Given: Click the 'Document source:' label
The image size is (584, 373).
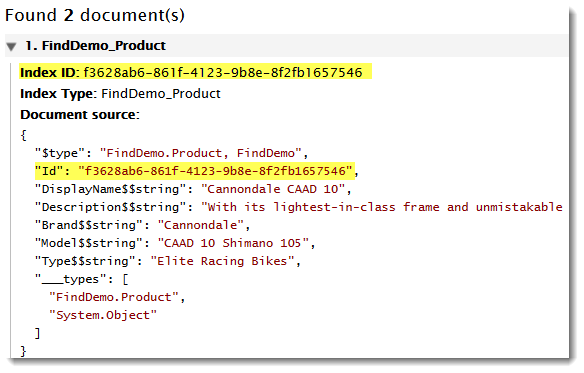Looking at the screenshot, I should (80, 115).
